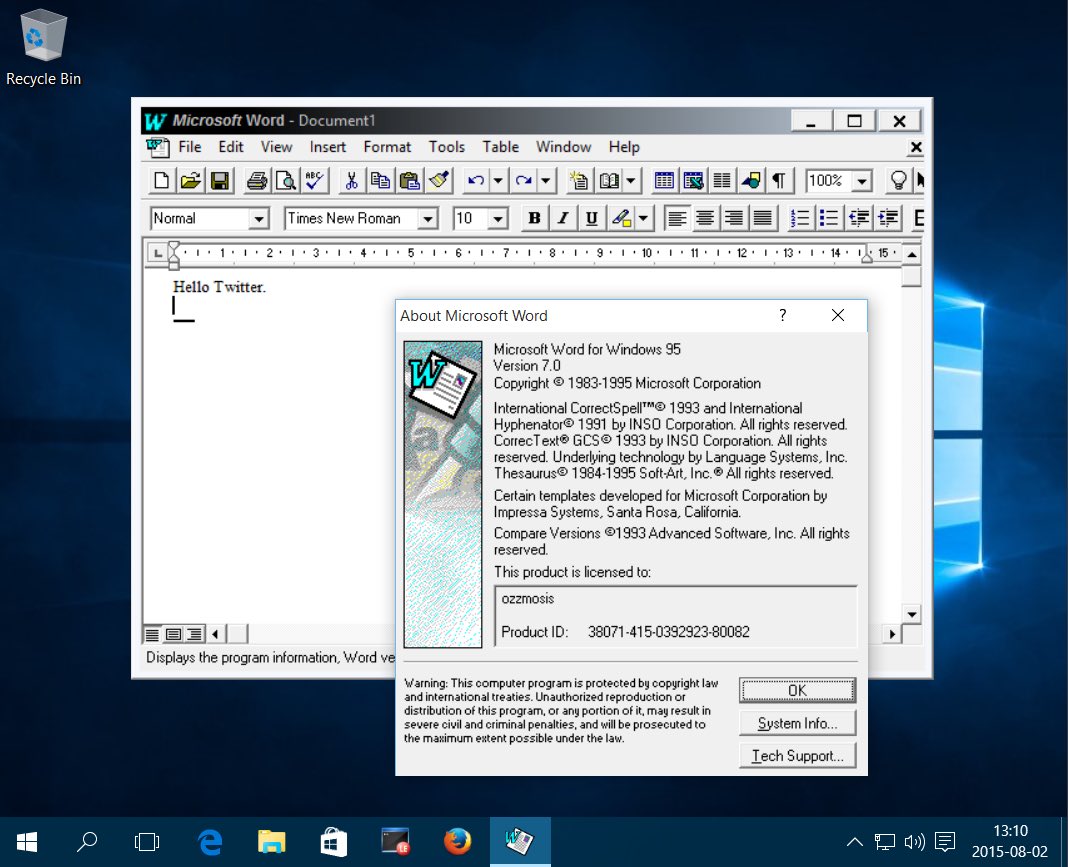Create a new document with New icon

(161, 180)
